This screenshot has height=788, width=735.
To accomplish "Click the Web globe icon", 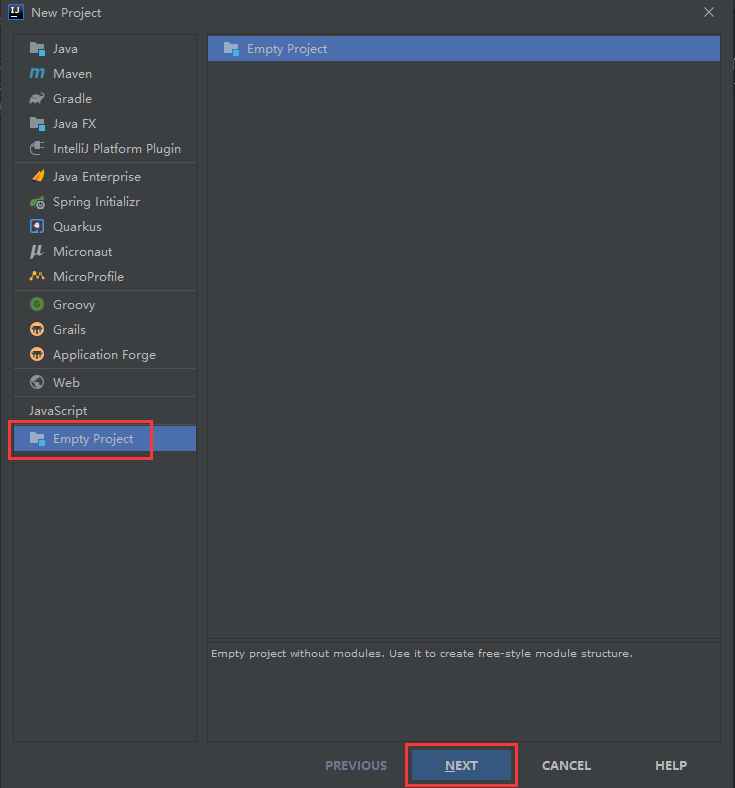I will [x=37, y=382].
